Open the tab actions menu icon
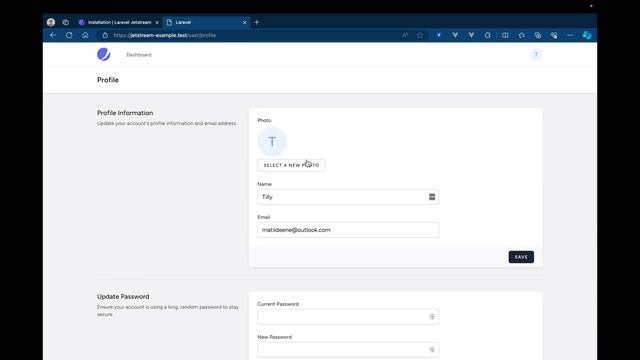 [x=66, y=22]
